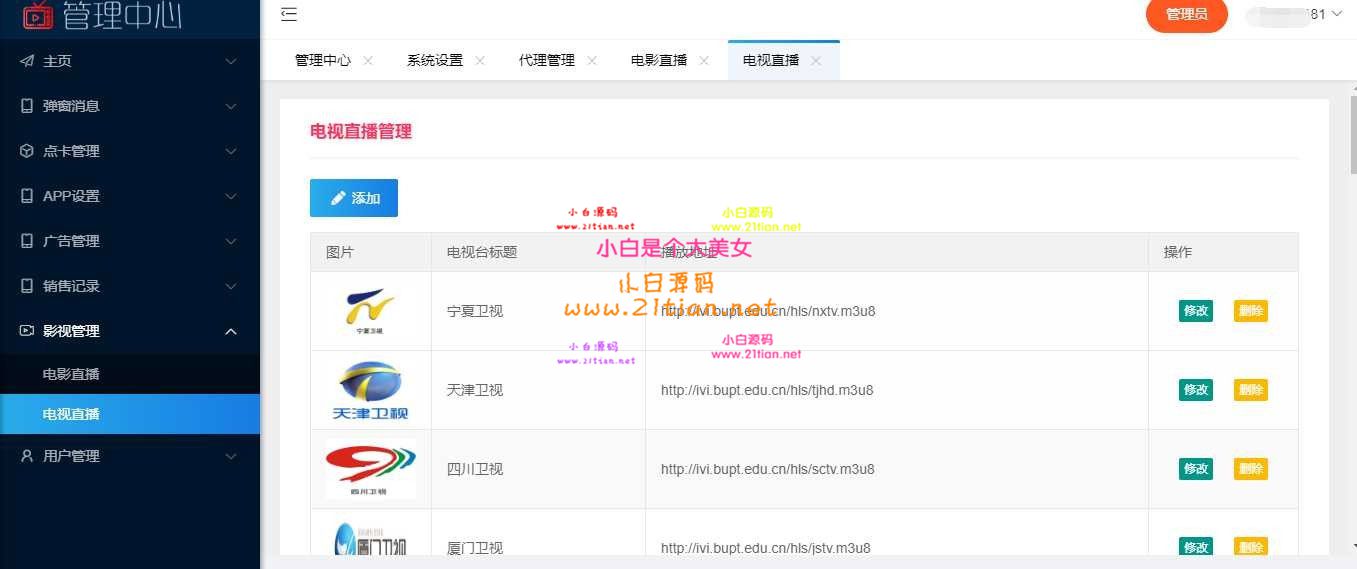Expand the 广告管理 menu chevron
Screen dimensions: 1357x569
coord(231,241)
